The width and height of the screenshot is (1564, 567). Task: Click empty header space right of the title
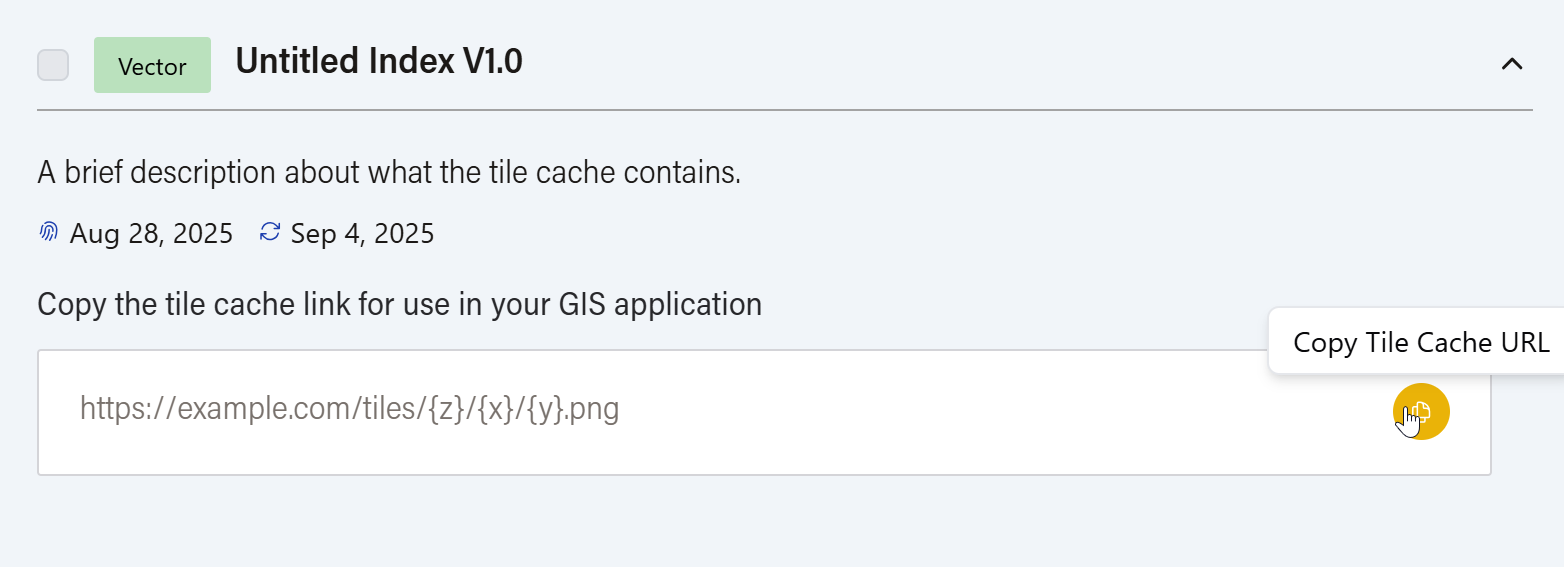click(1000, 64)
